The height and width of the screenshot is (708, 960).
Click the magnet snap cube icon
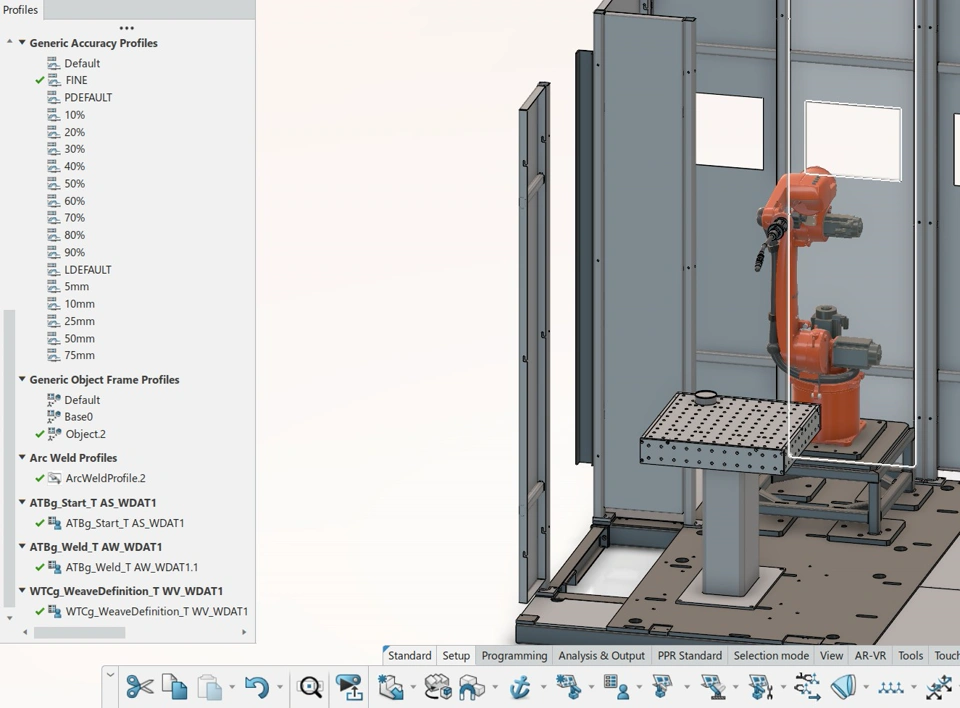click(x=472, y=687)
